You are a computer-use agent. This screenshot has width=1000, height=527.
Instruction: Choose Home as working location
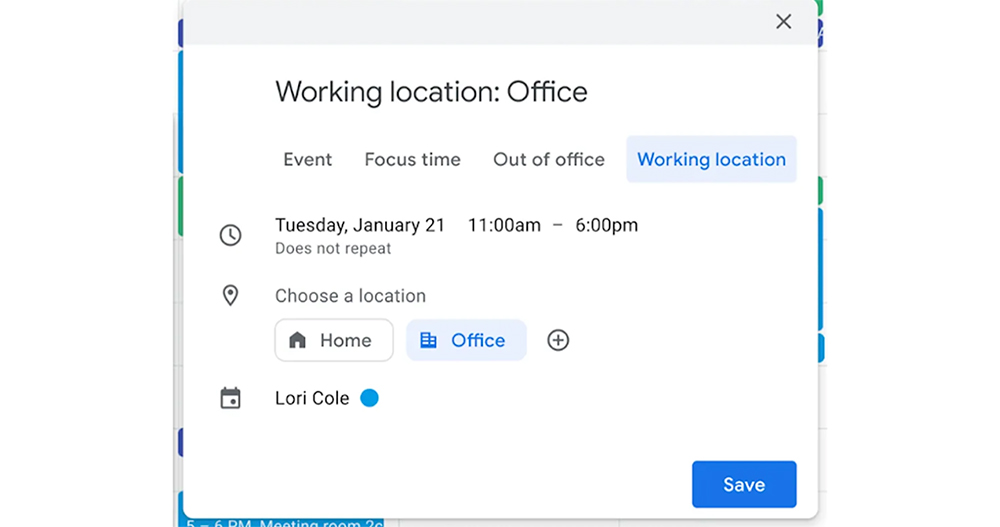tap(334, 340)
